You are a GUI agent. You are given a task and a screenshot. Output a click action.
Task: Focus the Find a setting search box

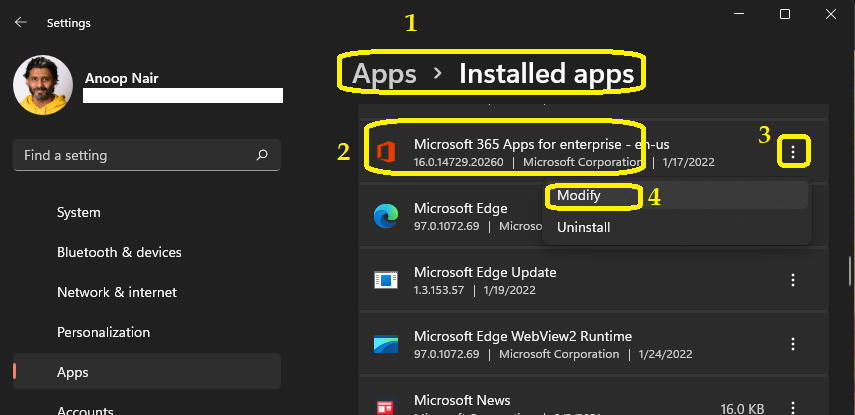[147, 155]
